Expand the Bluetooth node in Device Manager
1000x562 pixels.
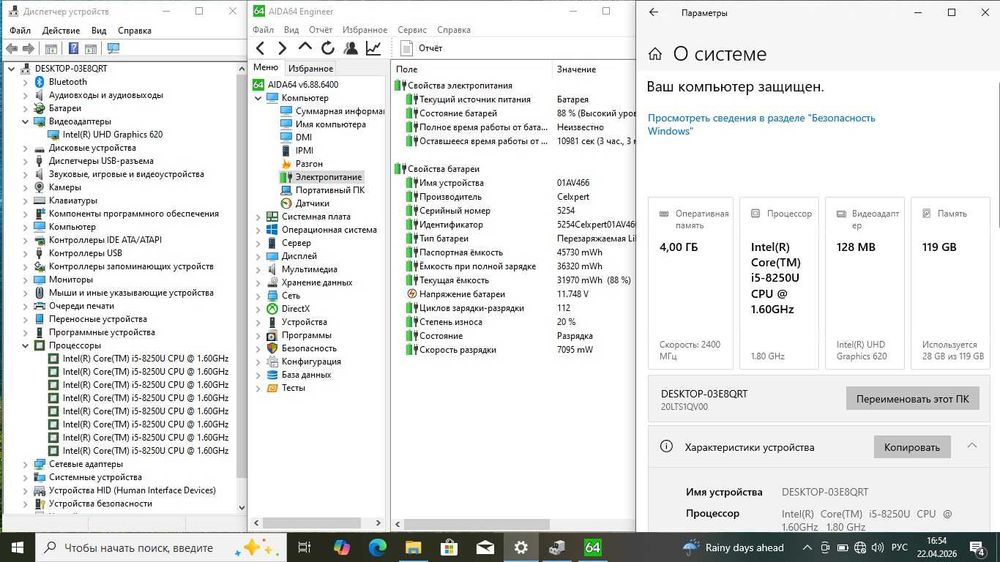25,82
